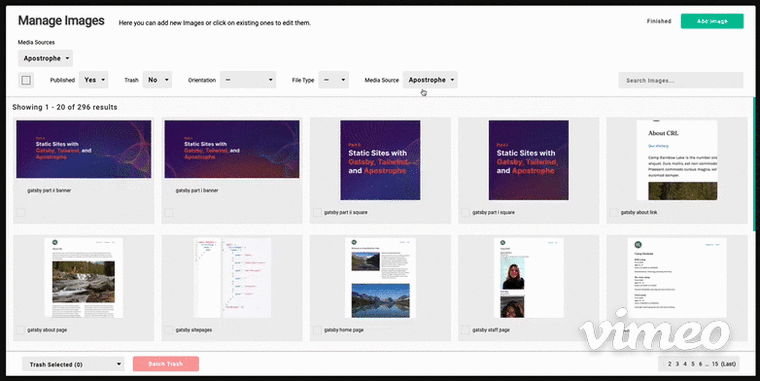Expand the File Type filter dropdown
The image size is (760, 381).
pyautogui.click(x=333, y=80)
